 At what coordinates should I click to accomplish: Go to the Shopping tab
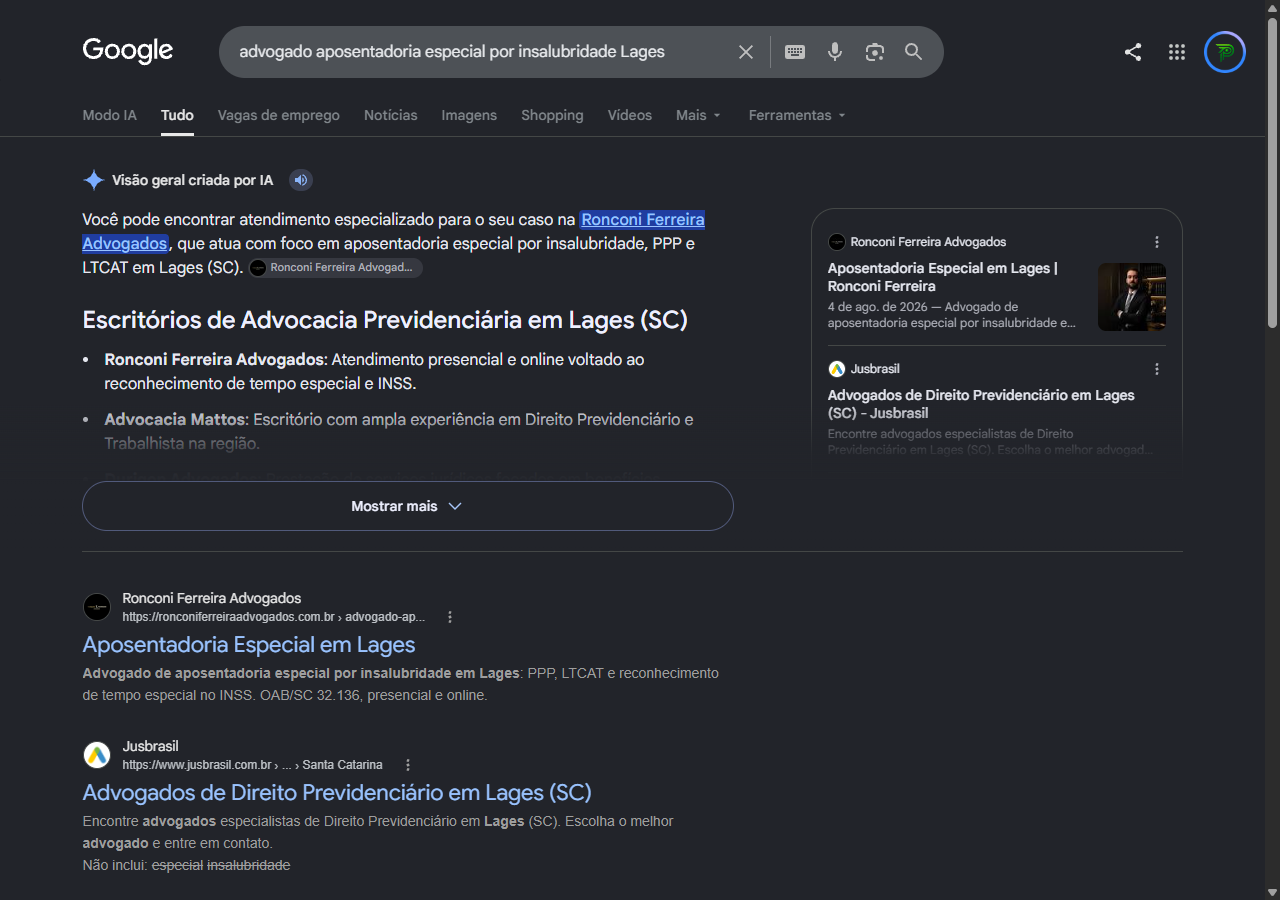[552, 115]
